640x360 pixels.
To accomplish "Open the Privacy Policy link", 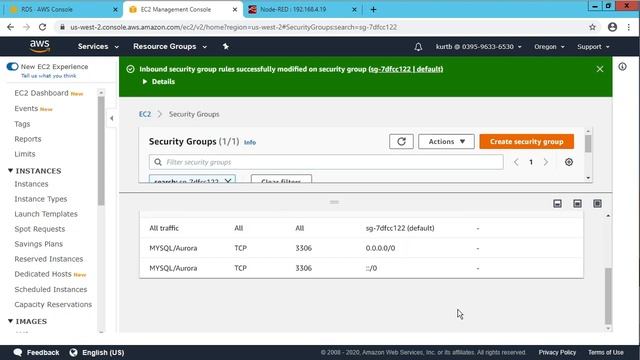I will point(557,352).
